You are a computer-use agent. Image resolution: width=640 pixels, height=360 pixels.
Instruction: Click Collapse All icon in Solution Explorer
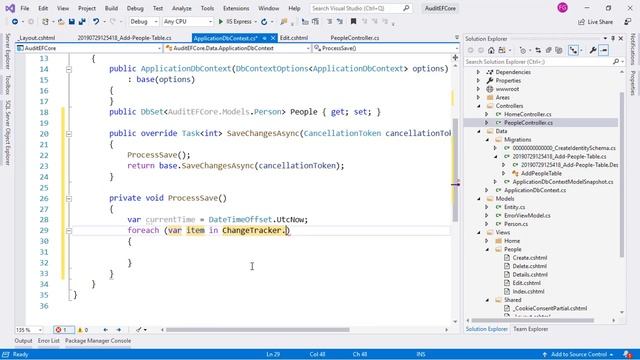tap(549, 50)
